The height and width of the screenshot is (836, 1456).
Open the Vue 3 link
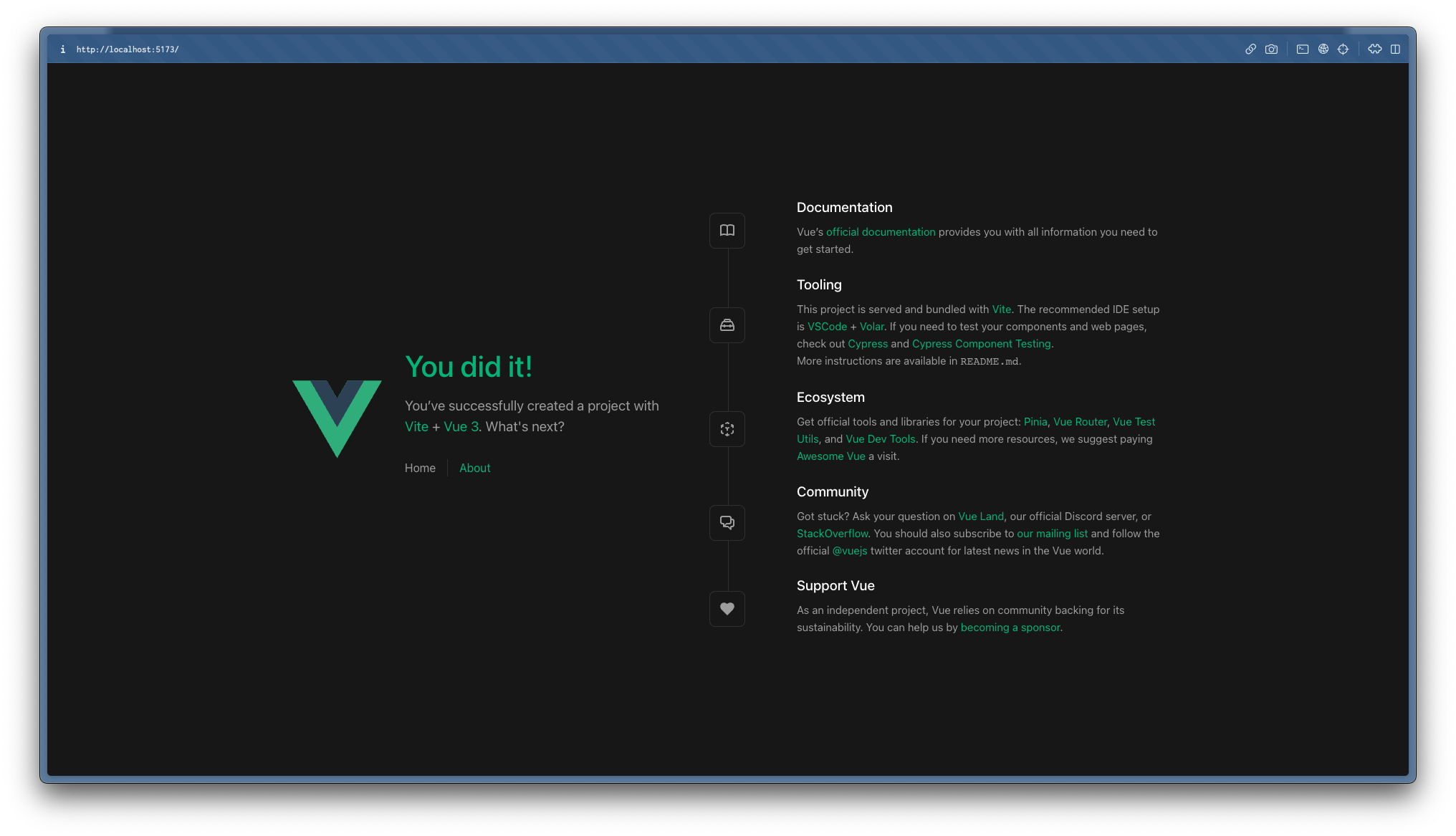point(461,427)
